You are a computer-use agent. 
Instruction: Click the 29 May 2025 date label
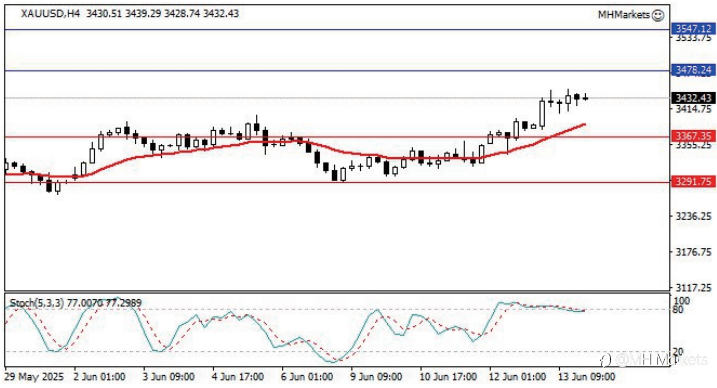pyautogui.click(x=34, y=377)
